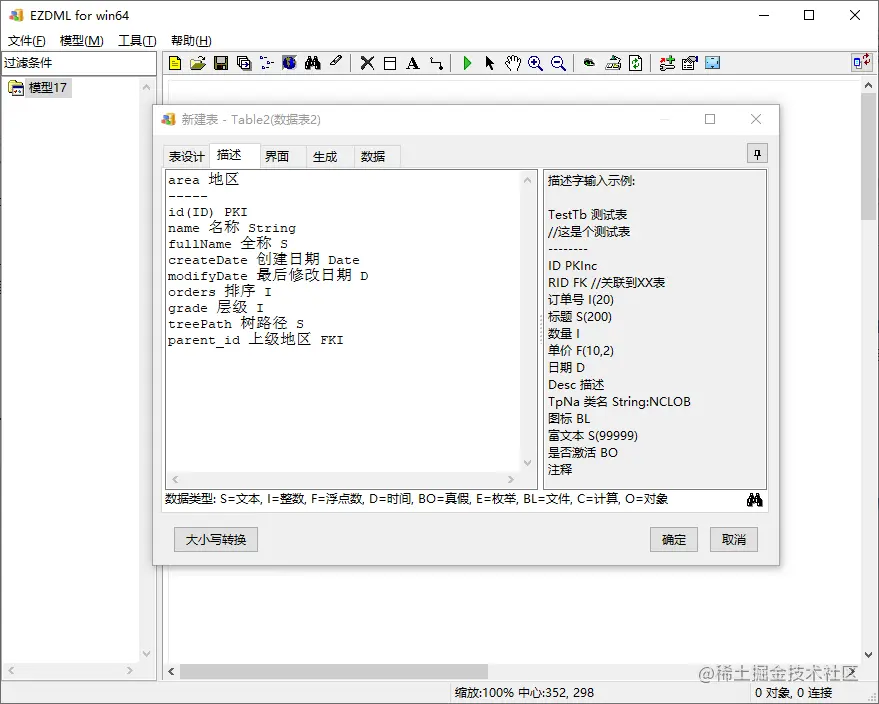
Task: Switch to the 表设计 tab
Action: 186,156
